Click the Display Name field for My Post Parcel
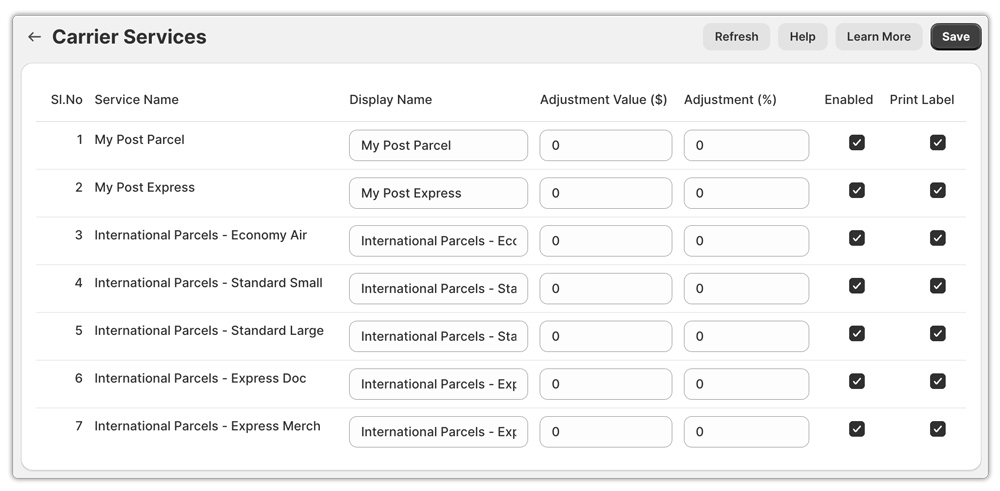 [x=438, y=145]
